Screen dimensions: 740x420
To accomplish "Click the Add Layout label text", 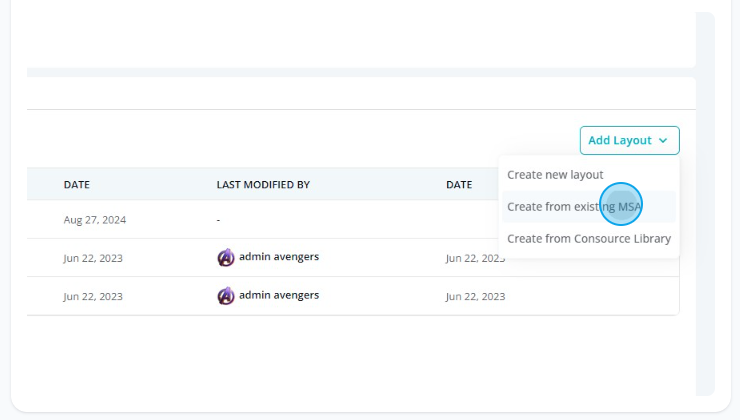I will coord(620,141).
